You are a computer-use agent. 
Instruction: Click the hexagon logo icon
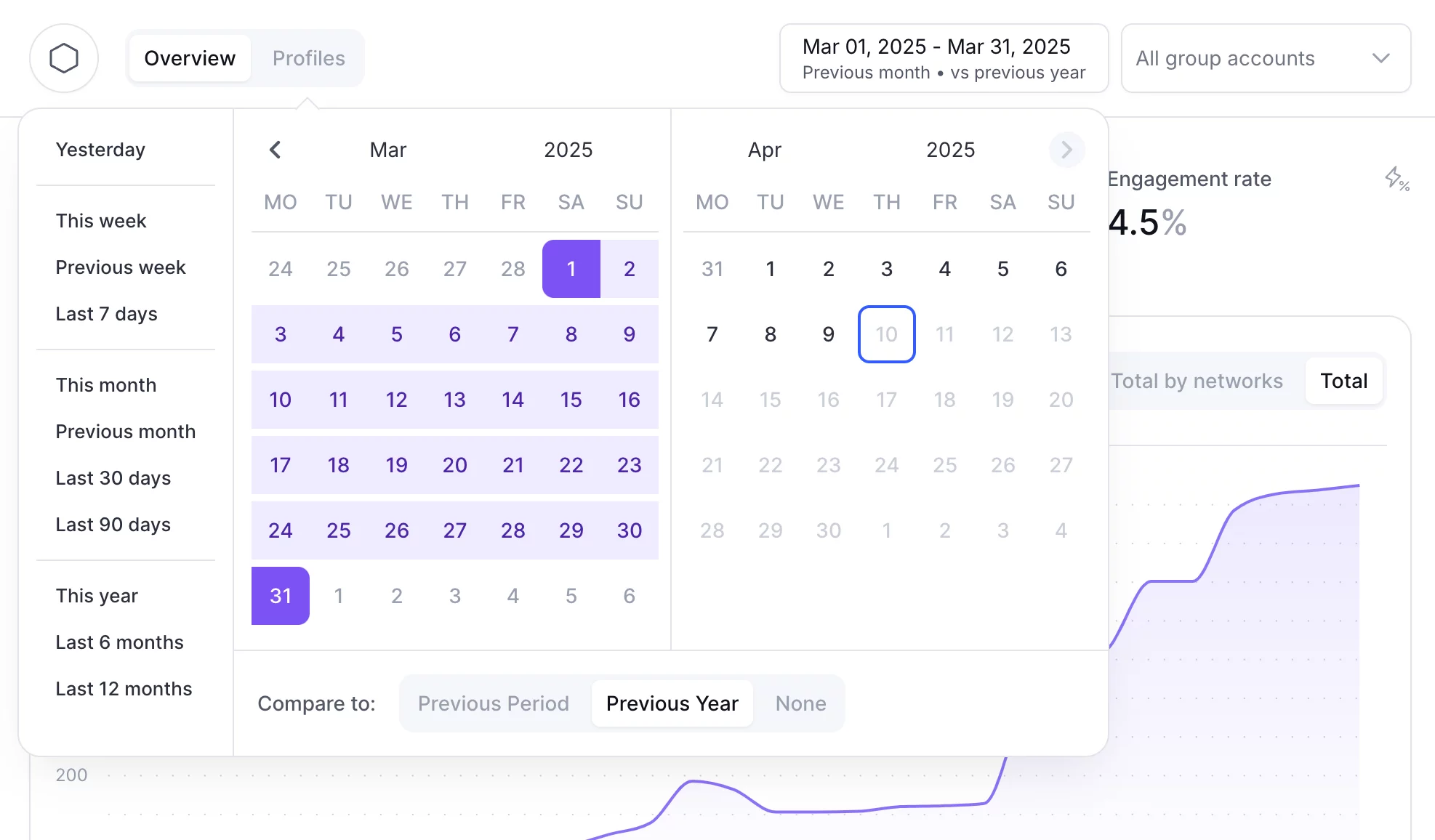click(64, 58)
